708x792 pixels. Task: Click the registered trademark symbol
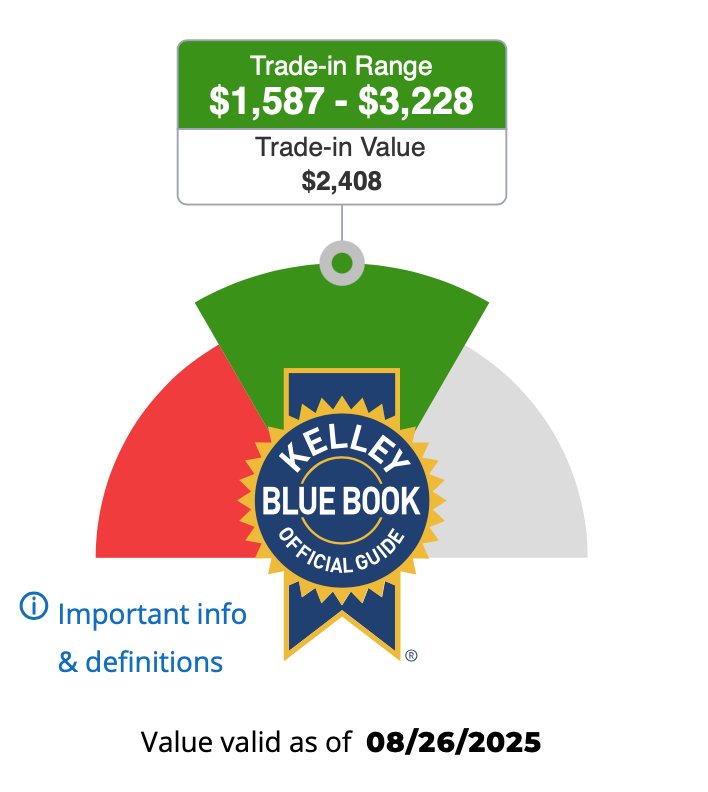click(411, 656)
